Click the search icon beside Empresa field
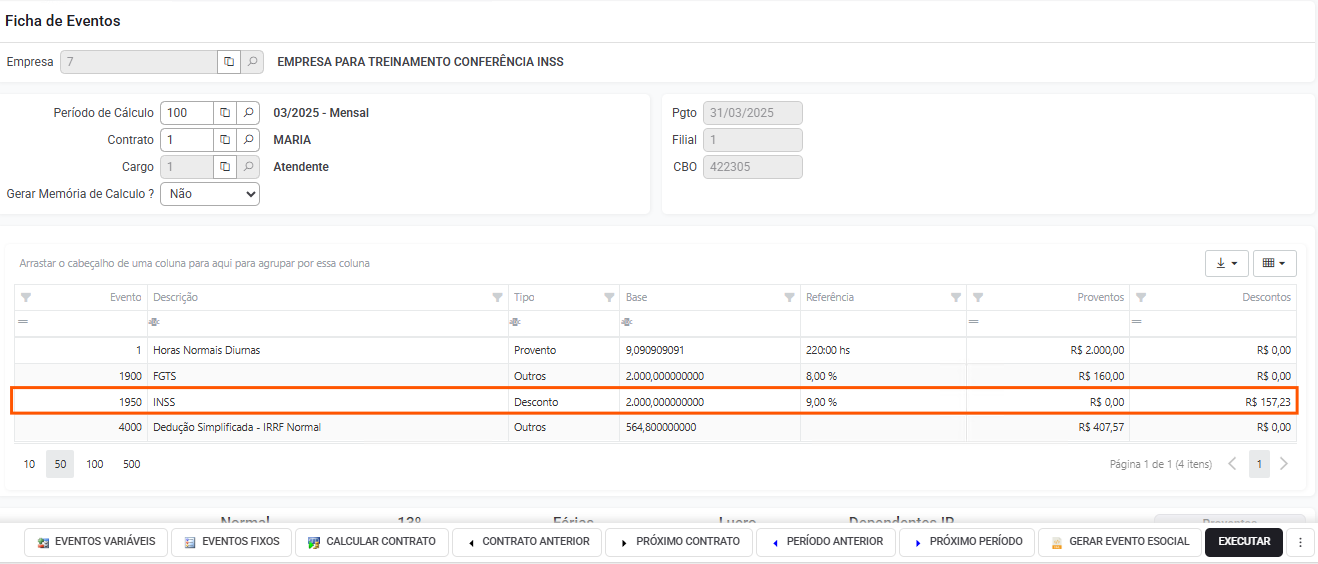This screenshot has height=564, width=1318. coord(252,62)
